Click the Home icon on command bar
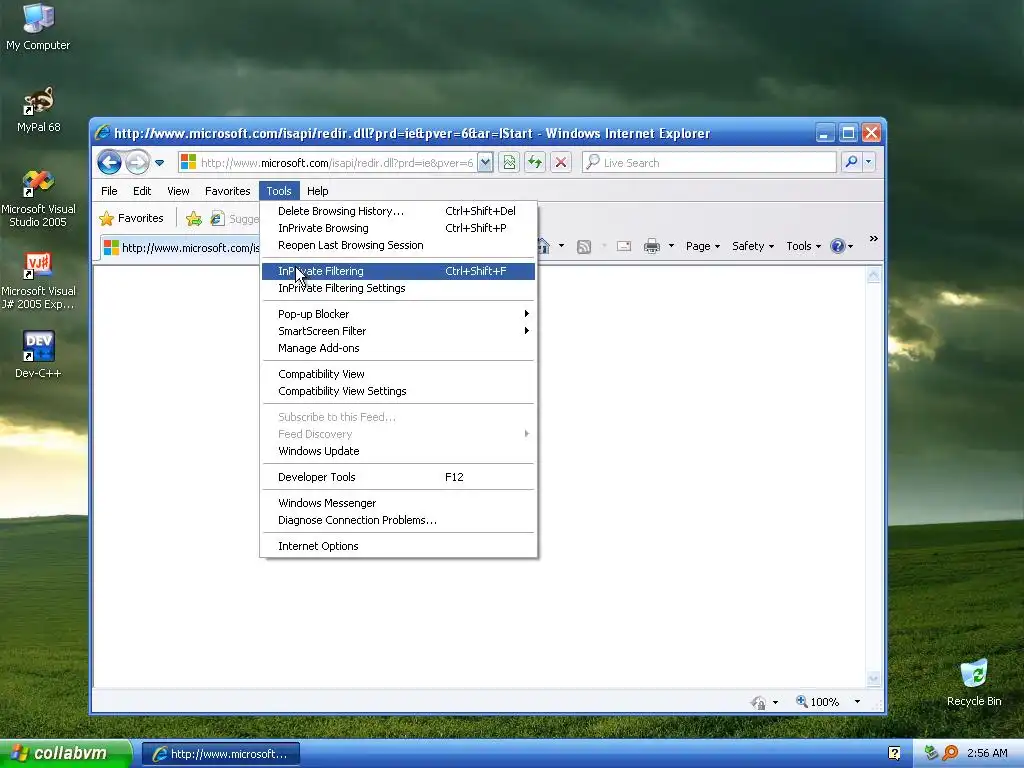1024x768 pixels. [x=543, y=246]
